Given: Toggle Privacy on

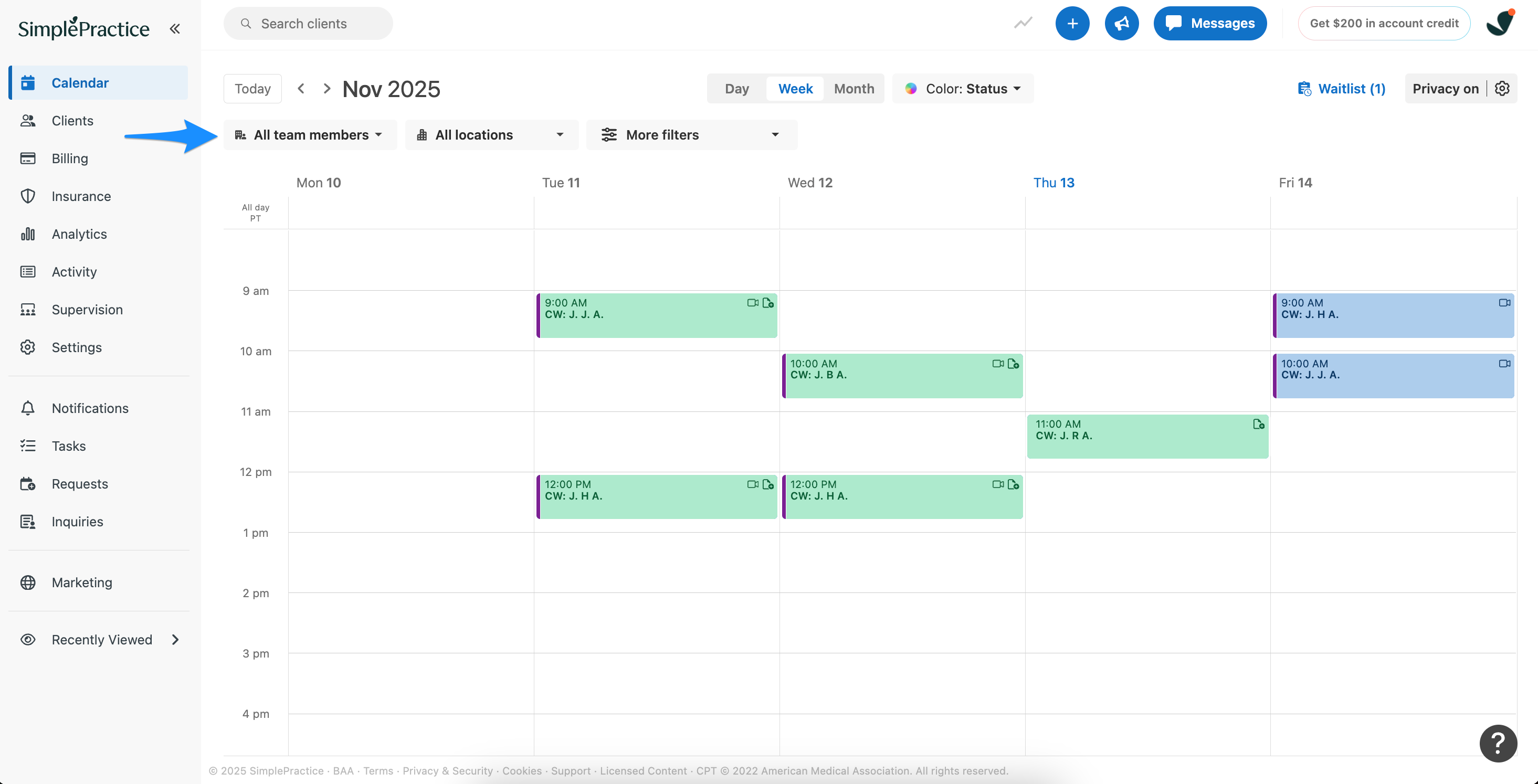Looking at the screenshot, I should click(x=1446, y=88).
